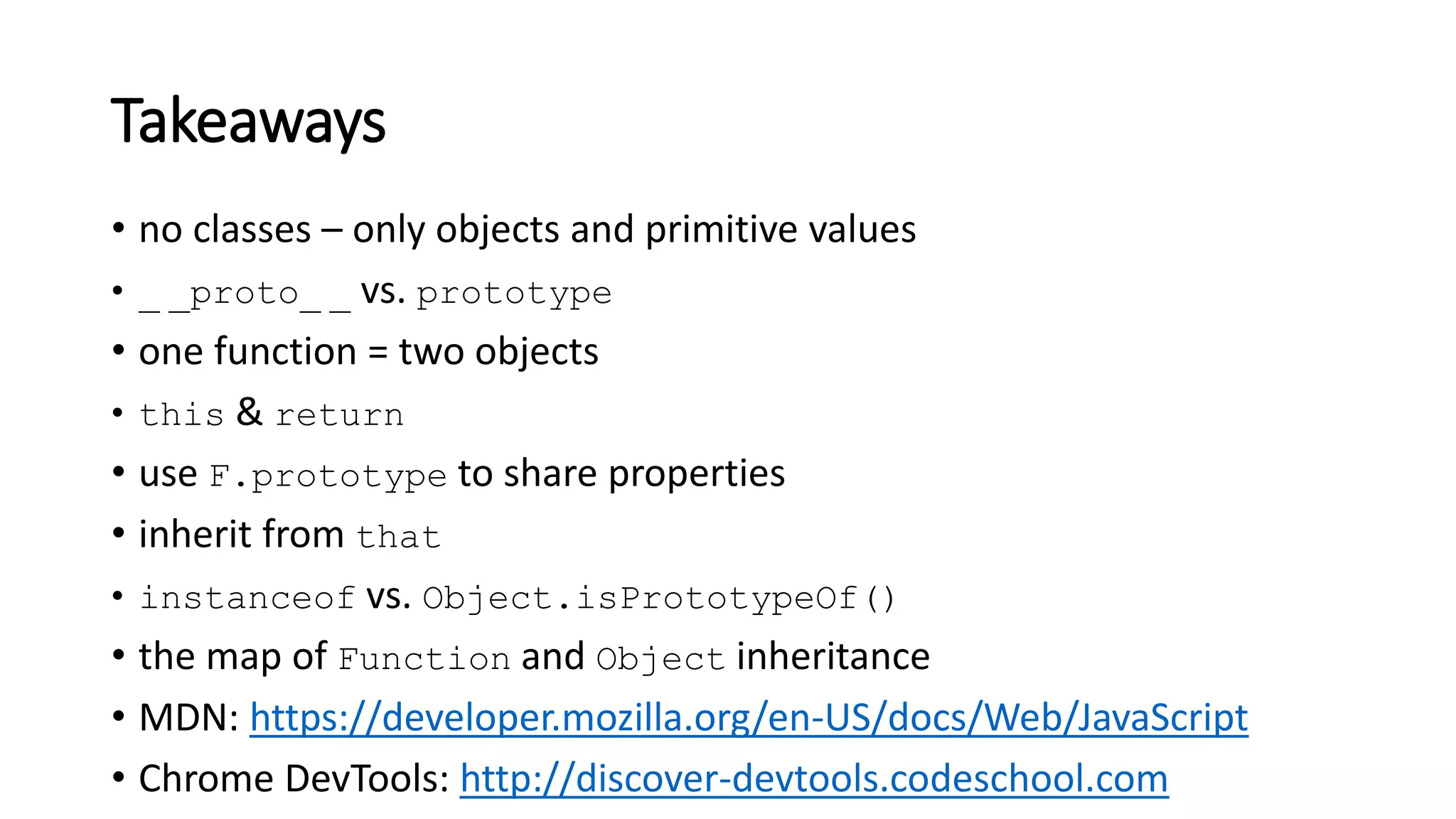Open the MDN developer.mozilla.org JavaScript link
Viewport: 1456px width, 819px height.
click(748, 717)
